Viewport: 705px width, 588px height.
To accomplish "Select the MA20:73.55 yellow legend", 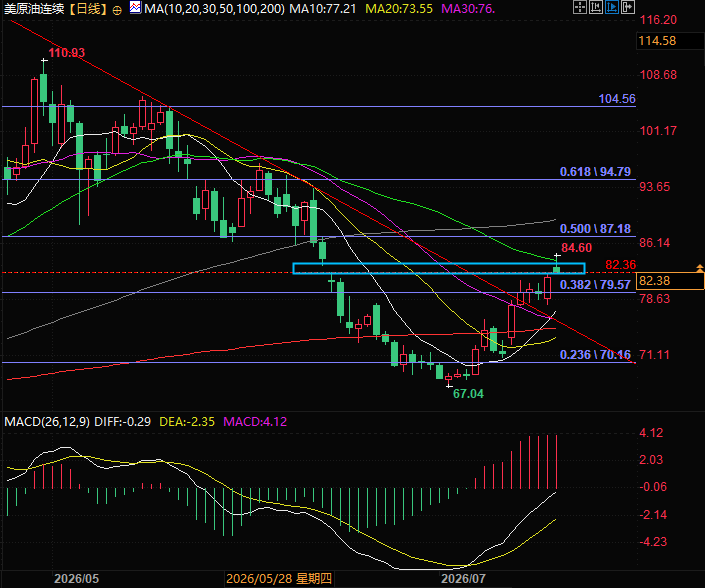I will coord(399,9).
